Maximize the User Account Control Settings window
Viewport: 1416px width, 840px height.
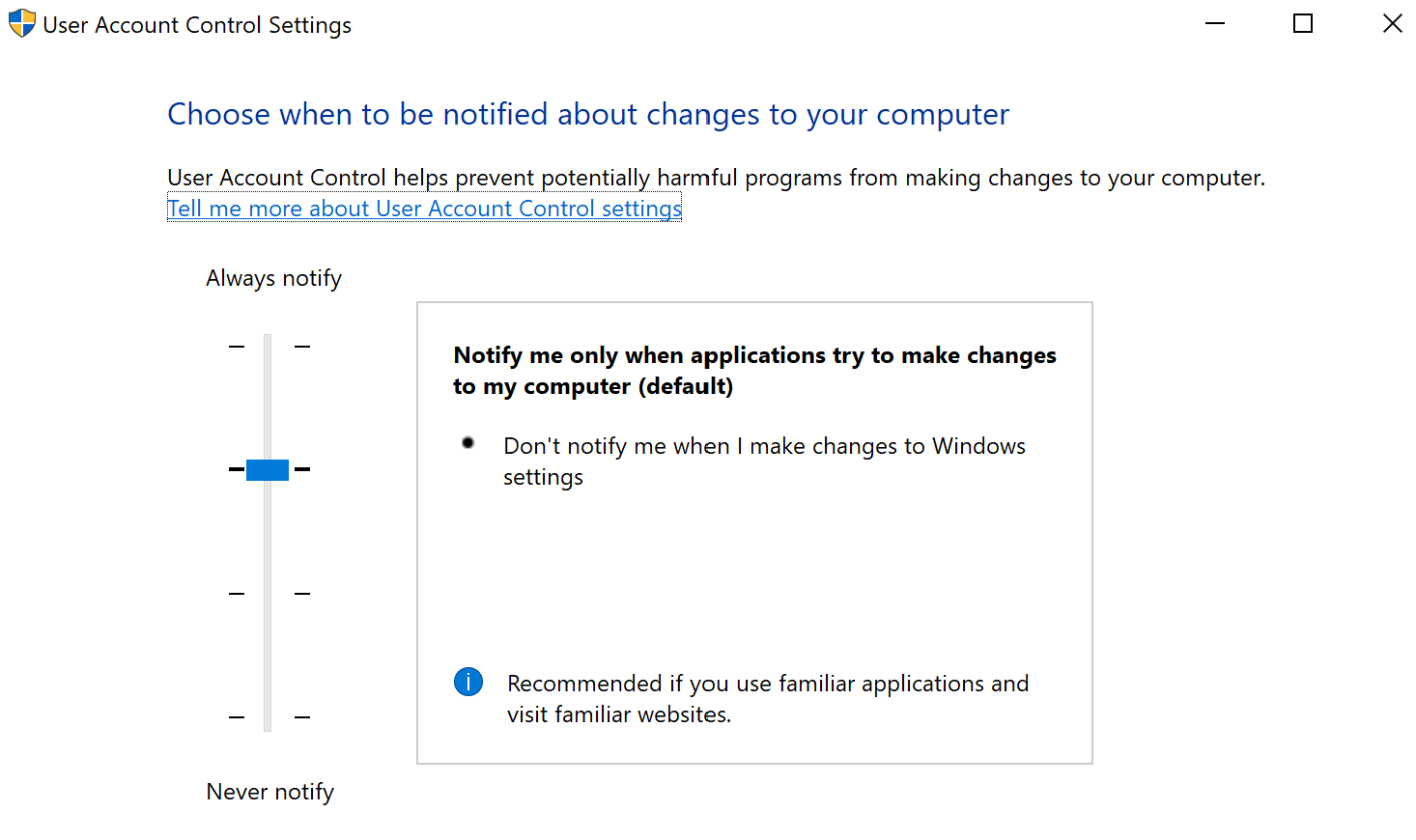pyautogui.click(x=1303, y=23)
